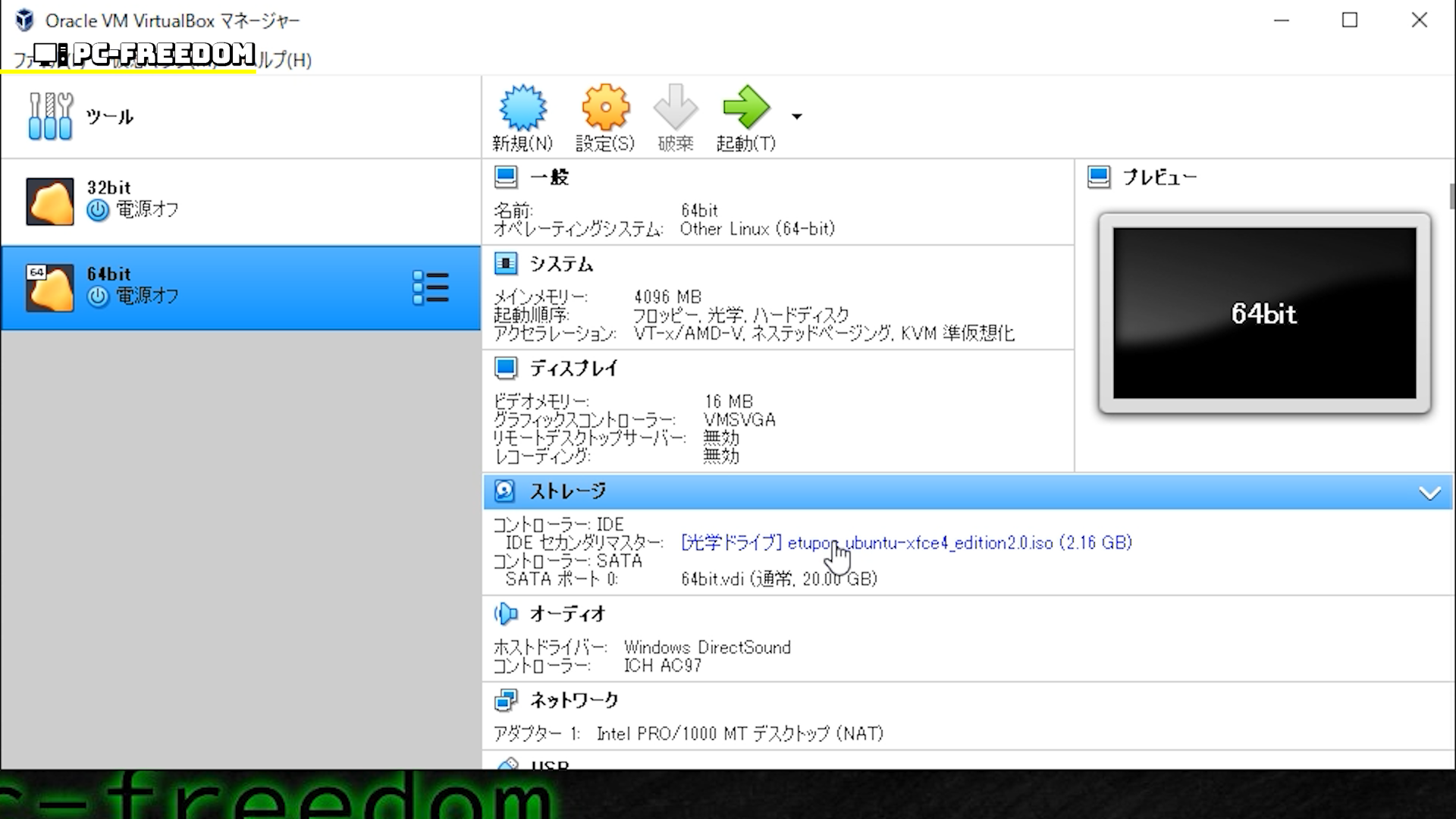Screen dimensions: 1456x819
Task: Click the New (新規) VM starburst icon
Action: pyautogui.click(x=522, y=108)
